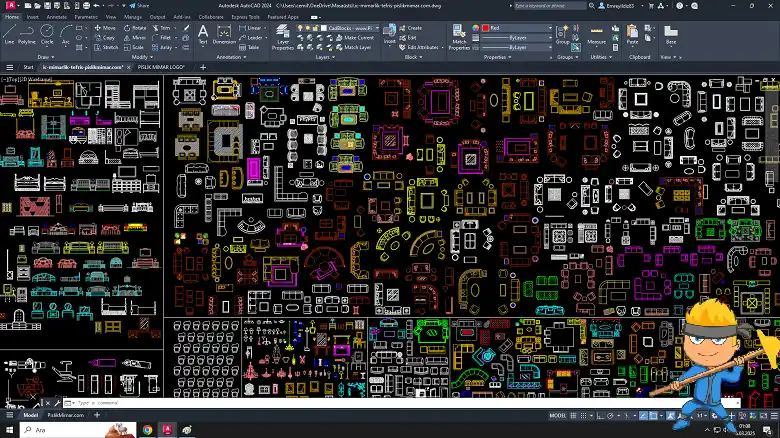Click the Match Properties icon
This screenshot has width=780, height=438.
[x=458, y=35]
